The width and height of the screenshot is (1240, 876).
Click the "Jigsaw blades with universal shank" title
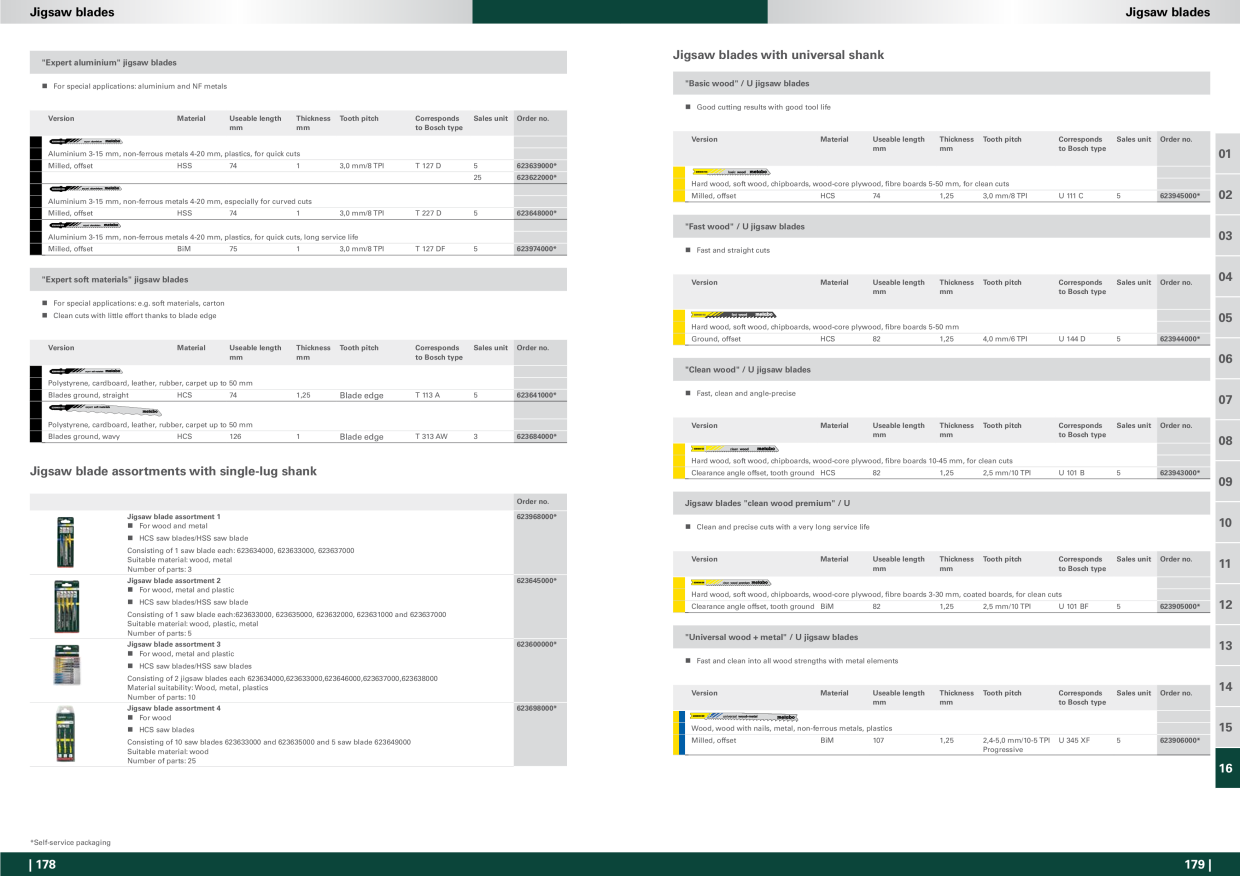779,56
